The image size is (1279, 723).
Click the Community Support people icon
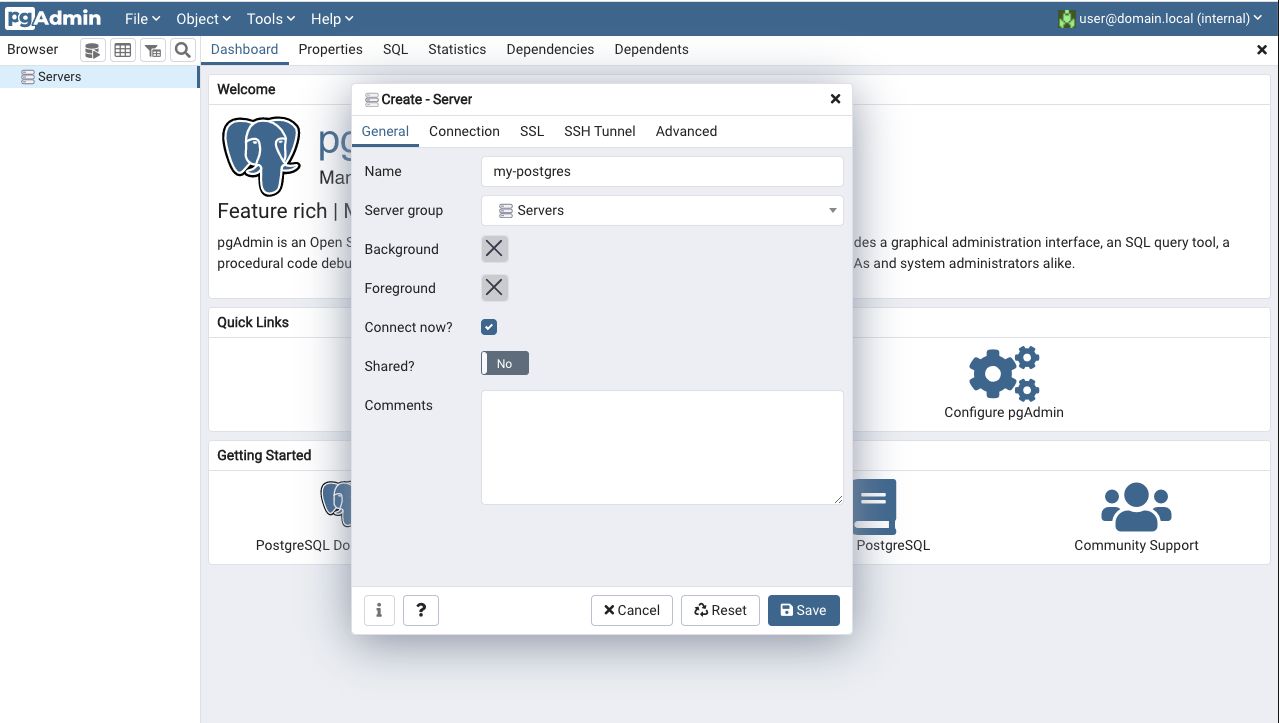point(1136,507)
